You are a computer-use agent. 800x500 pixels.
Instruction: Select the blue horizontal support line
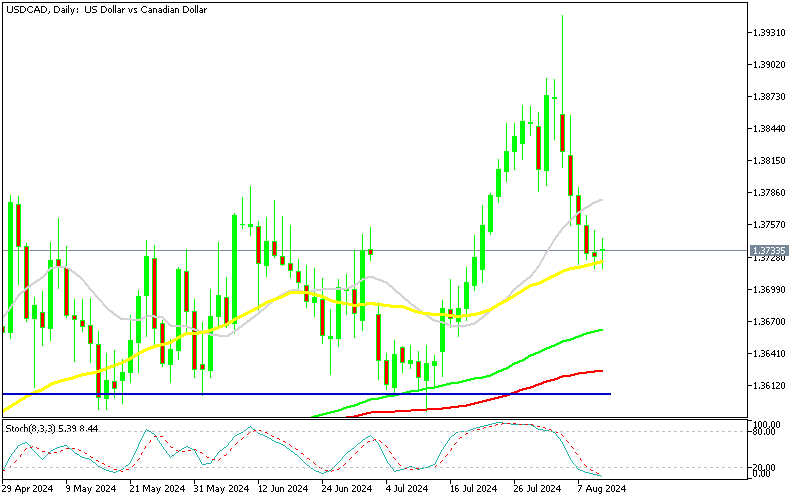300,394
